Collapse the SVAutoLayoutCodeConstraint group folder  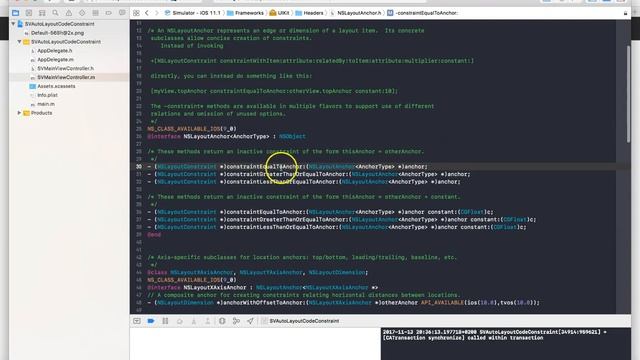(x=19, y=42)
